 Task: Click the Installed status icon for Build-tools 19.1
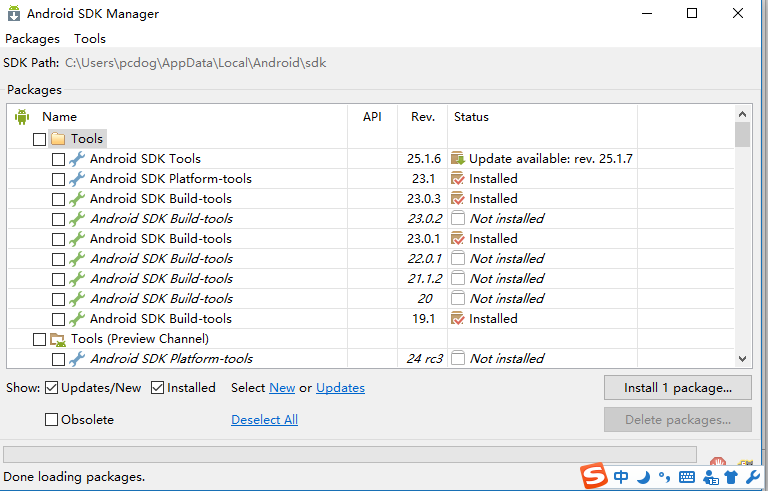[457, 319]
